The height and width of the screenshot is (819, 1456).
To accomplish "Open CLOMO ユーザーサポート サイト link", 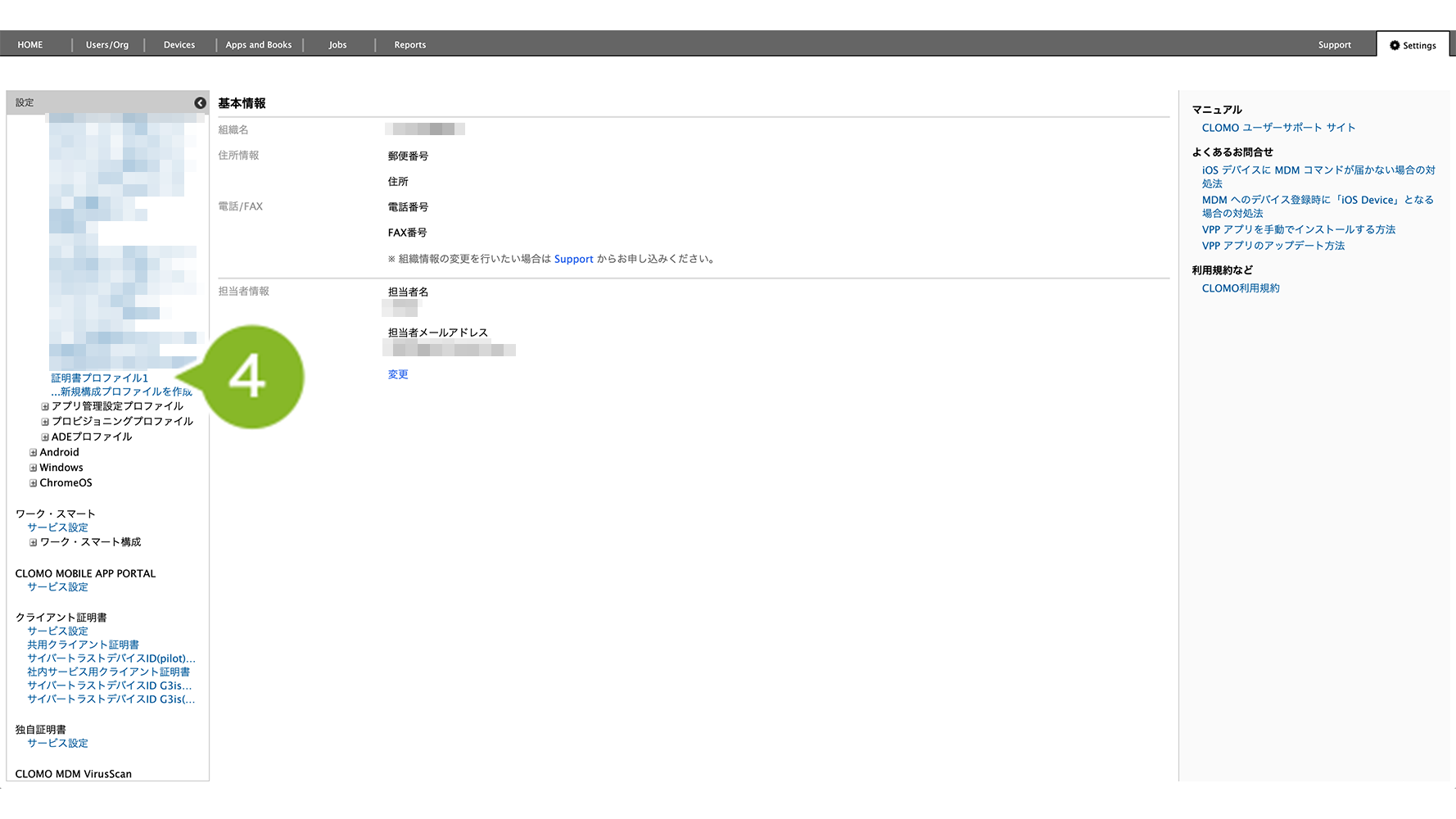I will 1278,128.
